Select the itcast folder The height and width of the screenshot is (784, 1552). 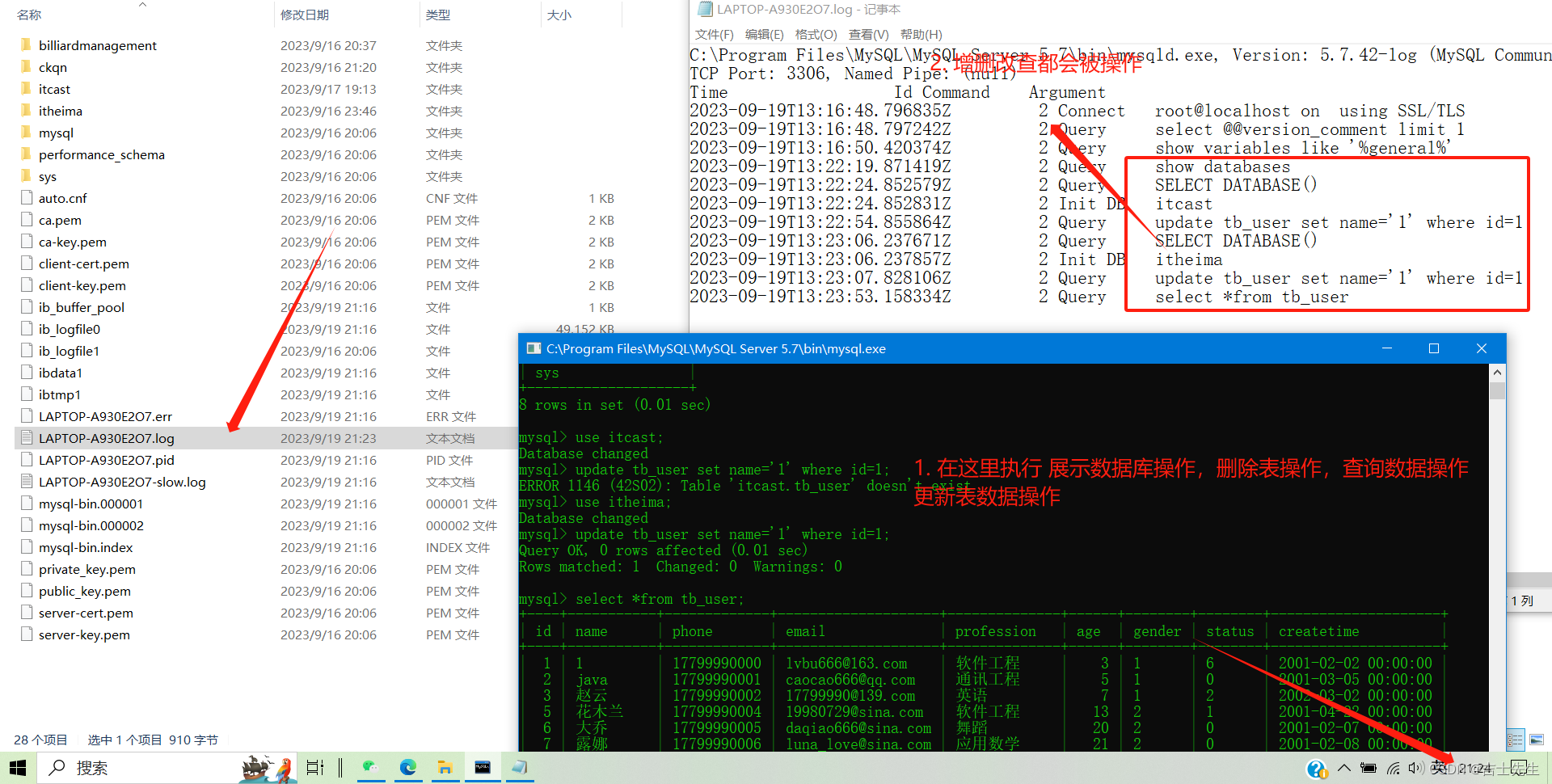pyautogui.click(x=54, y=89)
